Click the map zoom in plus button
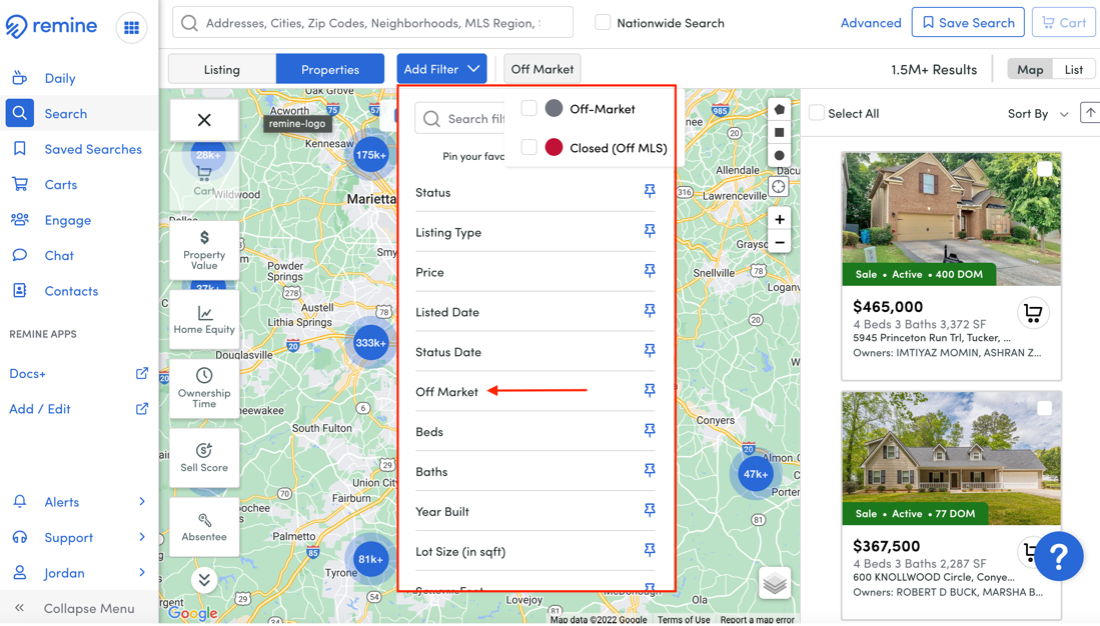 tap(779, 219)
